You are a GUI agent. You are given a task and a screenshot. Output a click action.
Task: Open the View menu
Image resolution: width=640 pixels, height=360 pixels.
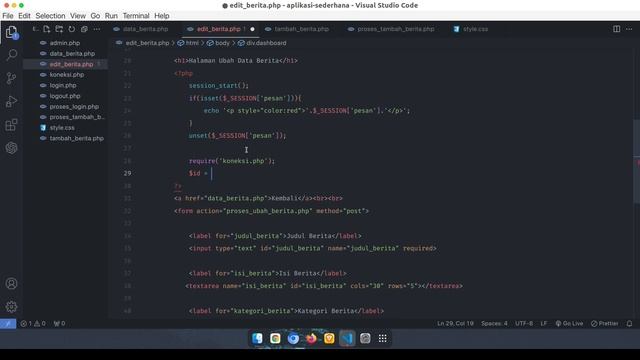78,16
